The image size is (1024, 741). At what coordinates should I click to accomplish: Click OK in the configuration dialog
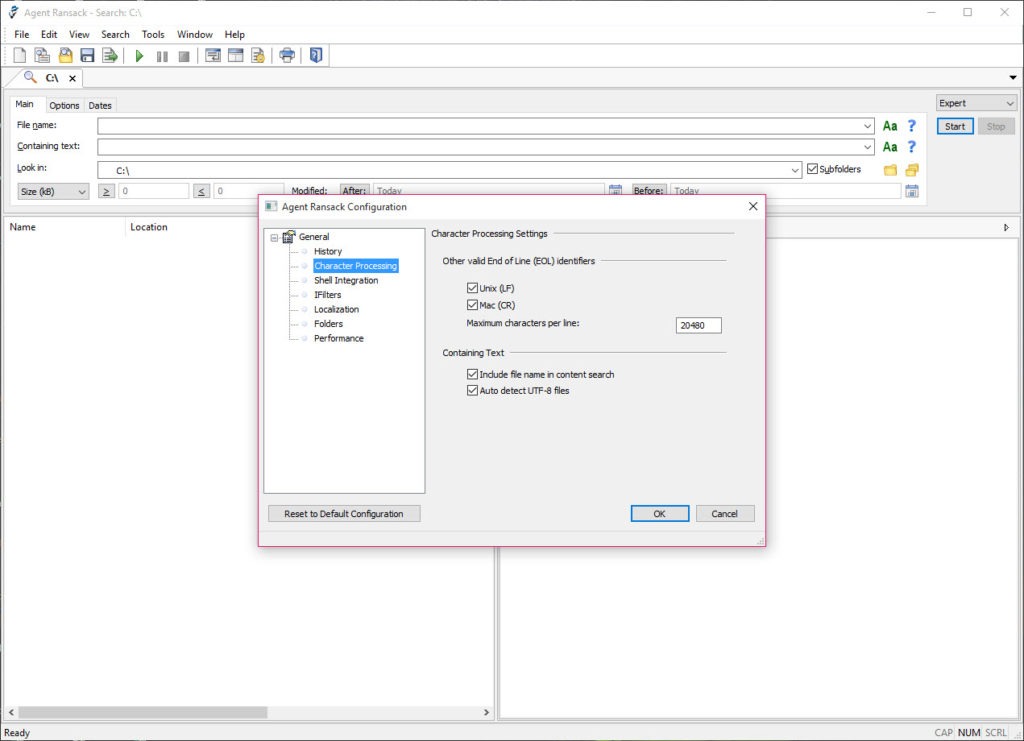[x=660, y=514]
